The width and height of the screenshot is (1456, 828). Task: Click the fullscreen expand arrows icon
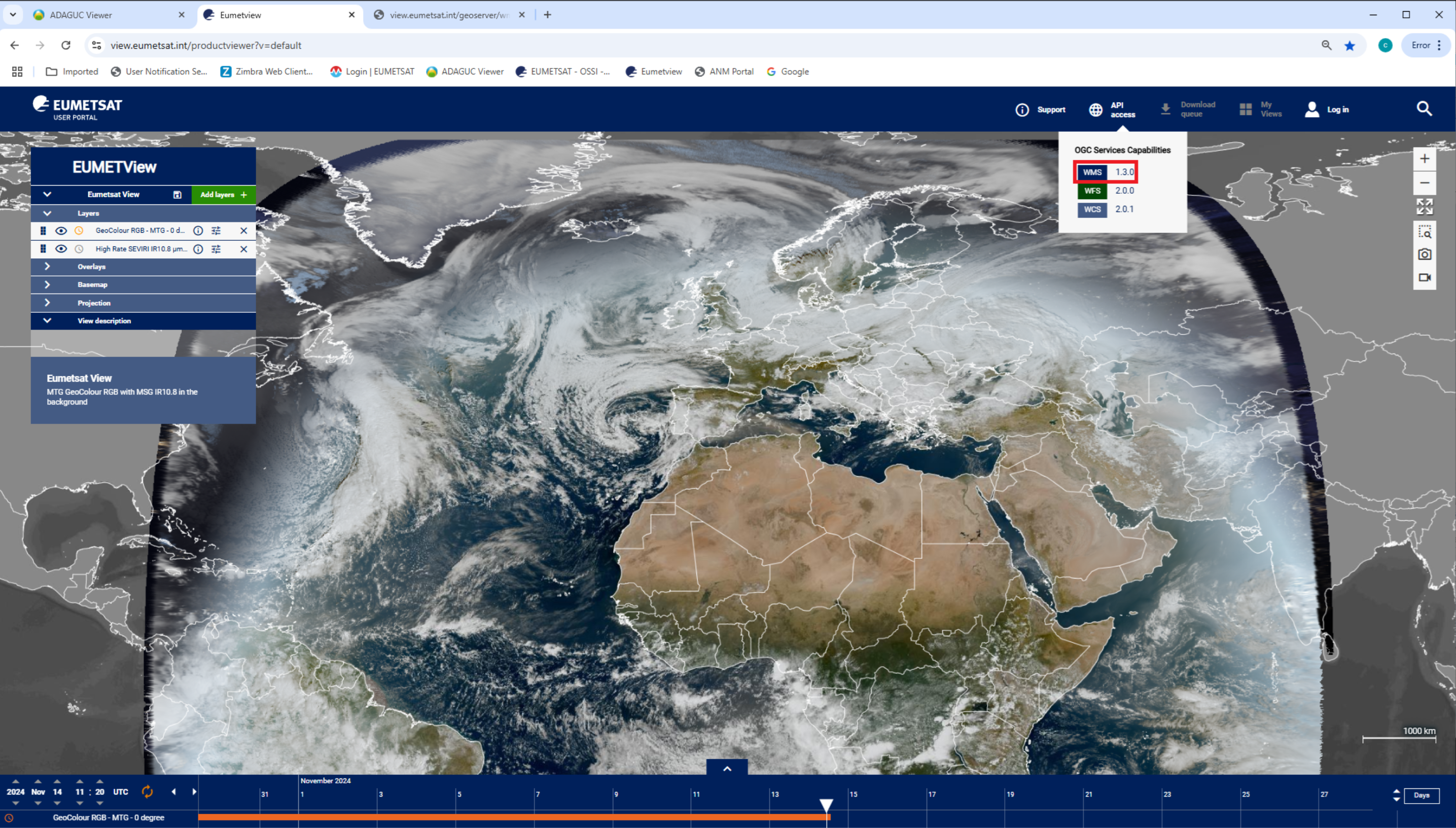click(x=1425, y=206)
